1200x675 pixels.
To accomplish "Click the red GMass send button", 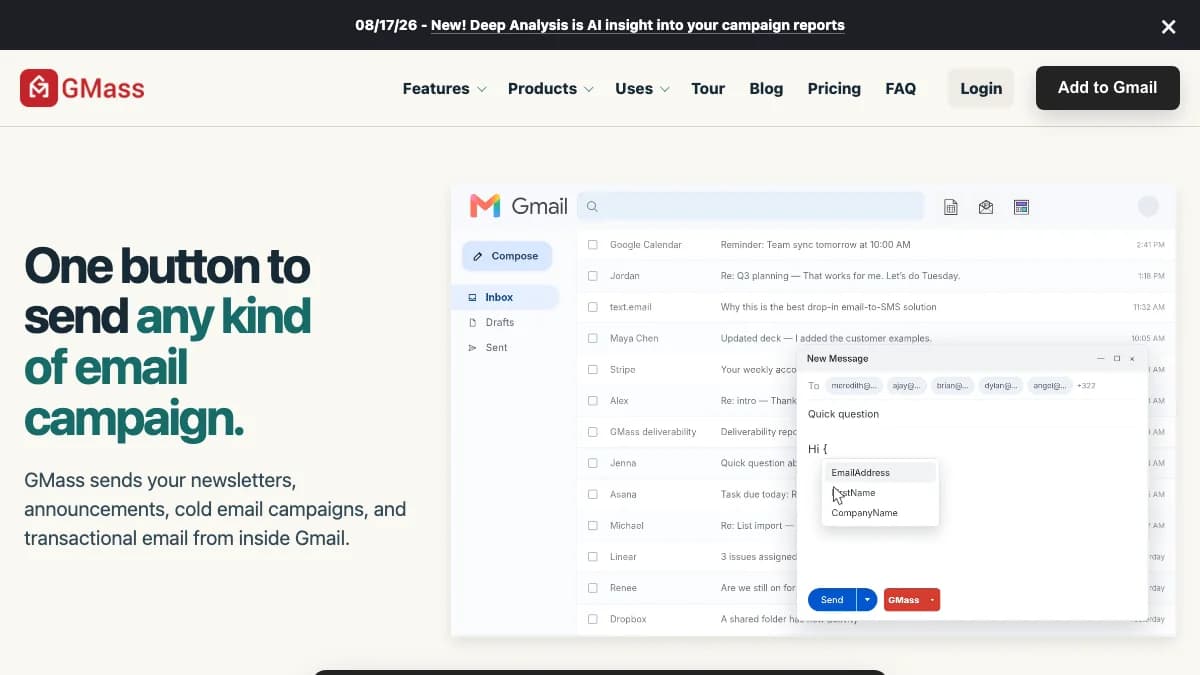I will pos(903,600).
